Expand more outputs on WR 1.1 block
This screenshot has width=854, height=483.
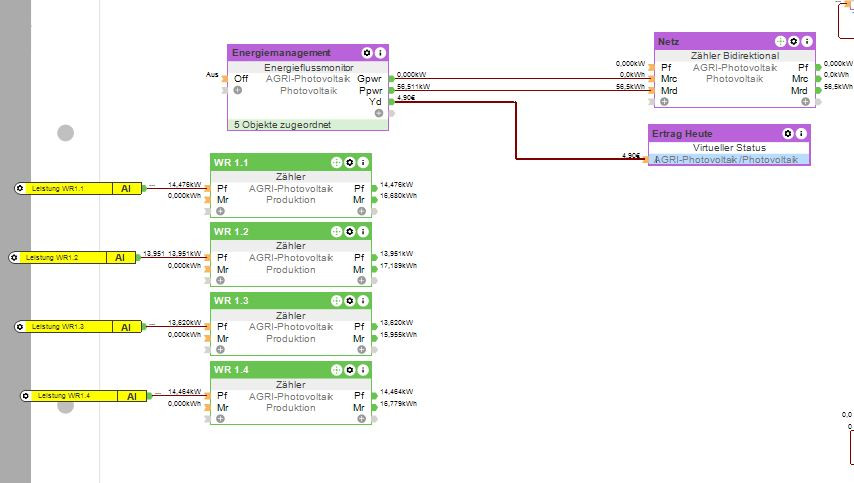point(362,211)
